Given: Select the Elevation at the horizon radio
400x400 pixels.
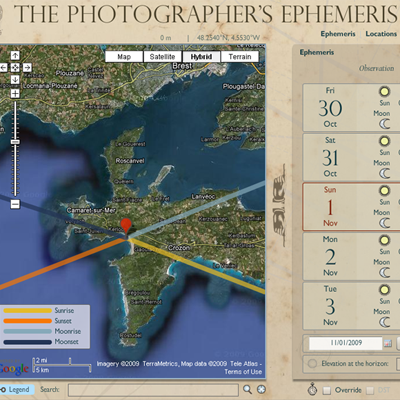Looking at the screenshot, I should point(312,363).
